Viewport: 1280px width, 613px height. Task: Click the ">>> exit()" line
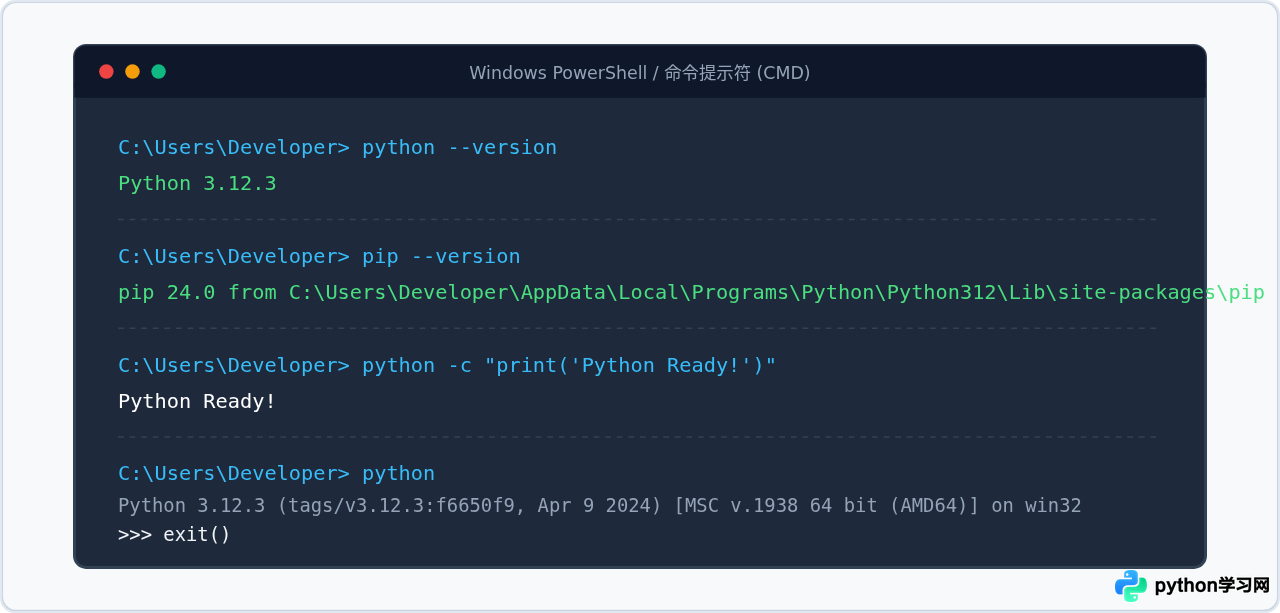[174, 534]
